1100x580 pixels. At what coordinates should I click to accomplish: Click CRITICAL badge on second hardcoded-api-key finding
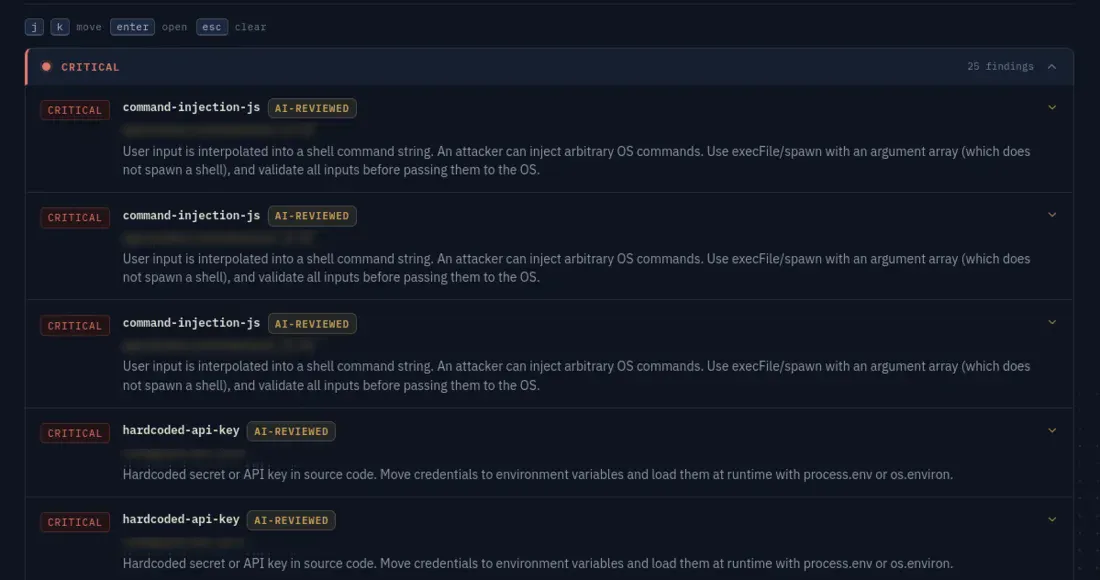(75, 522)
